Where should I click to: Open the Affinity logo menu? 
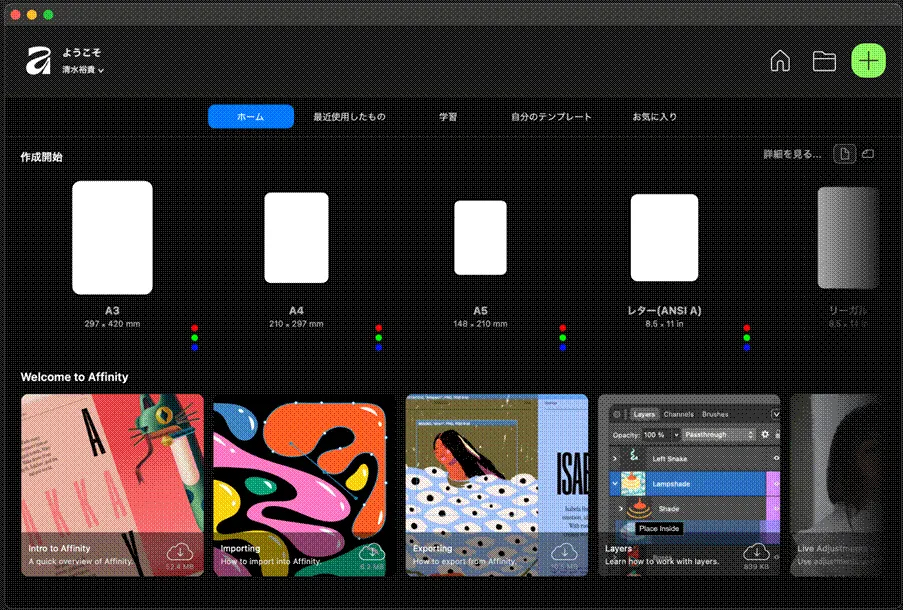[36, 62]
